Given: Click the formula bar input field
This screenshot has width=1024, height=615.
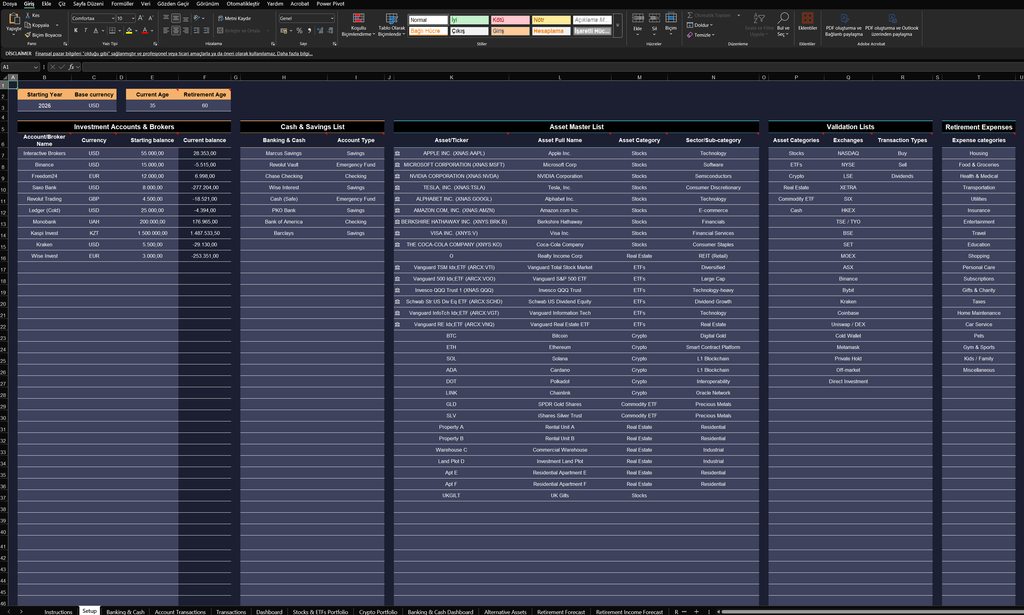Looking at the screenshot, I should coord(552,67).
